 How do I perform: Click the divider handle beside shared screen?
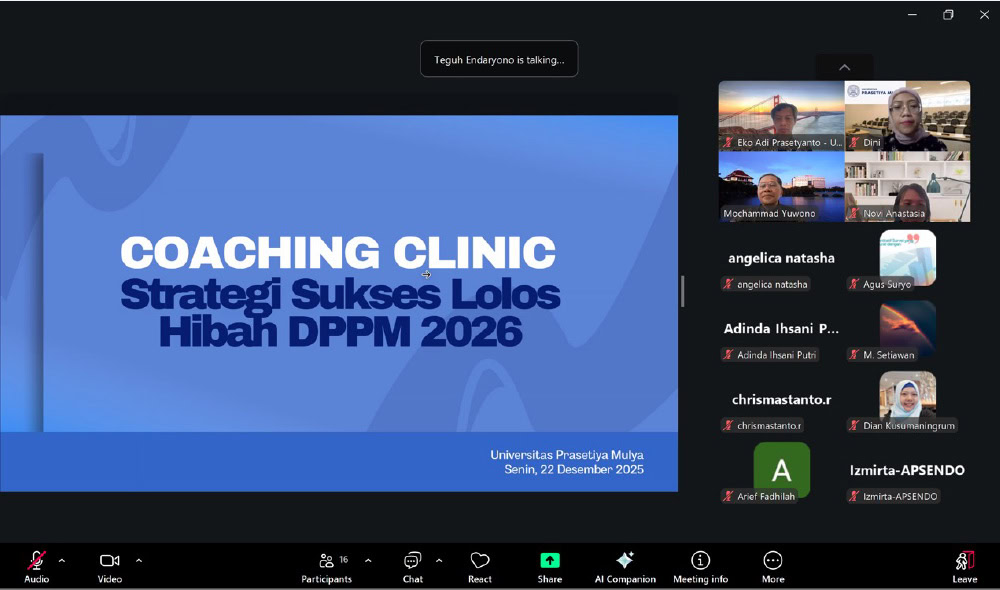tap(683, 291)
